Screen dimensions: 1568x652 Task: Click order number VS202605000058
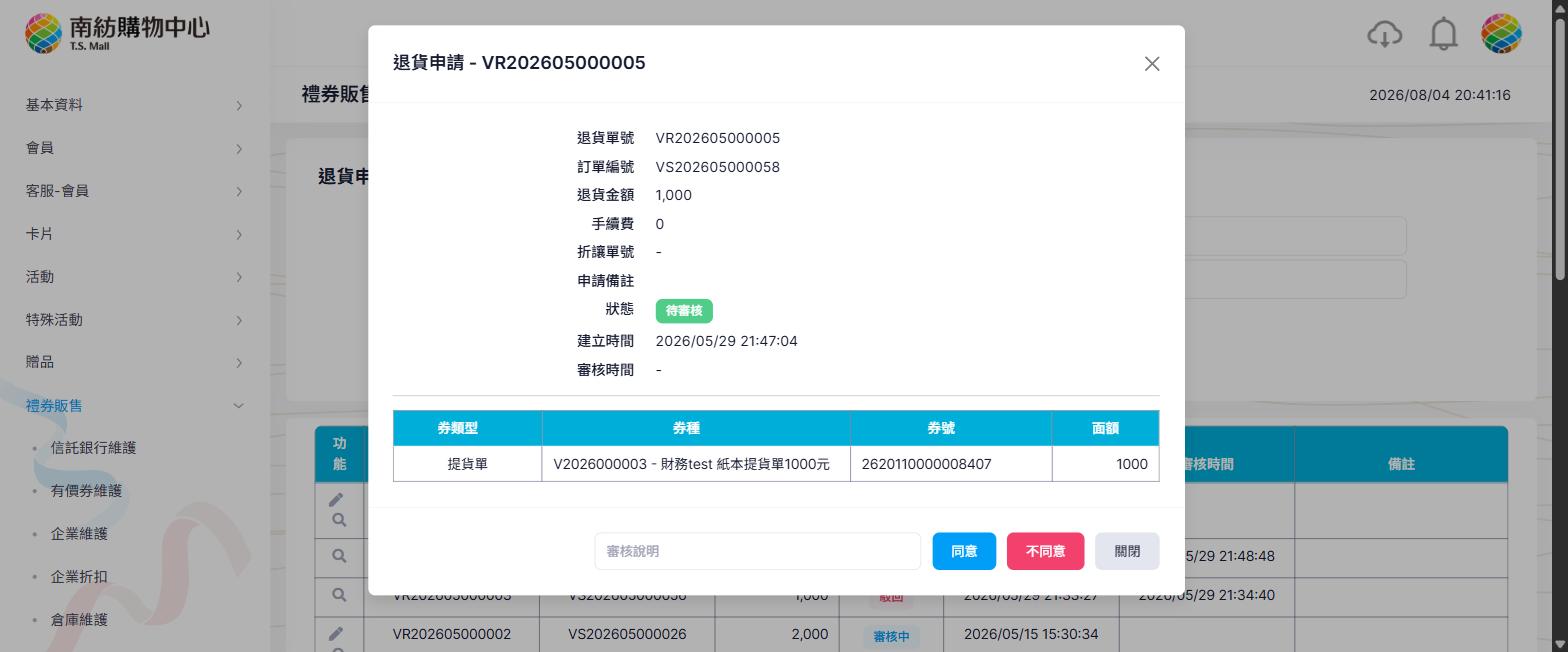pos(718,167)
